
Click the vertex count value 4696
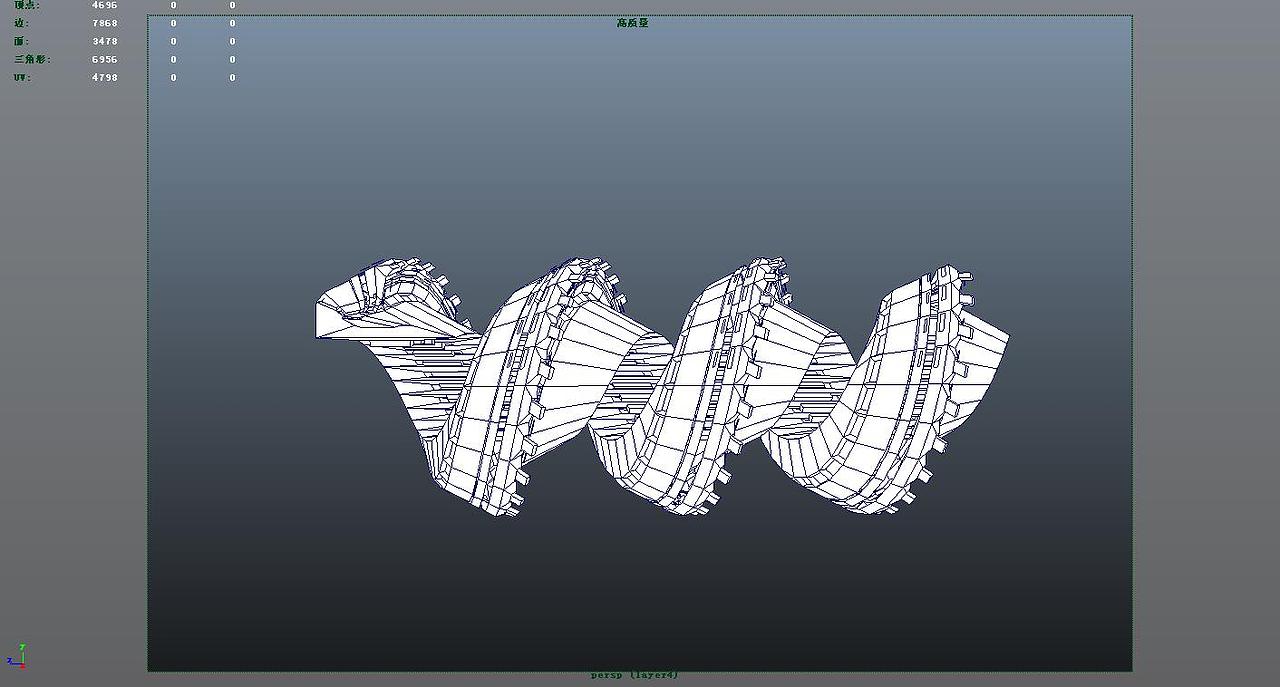[x=104, y=5]
